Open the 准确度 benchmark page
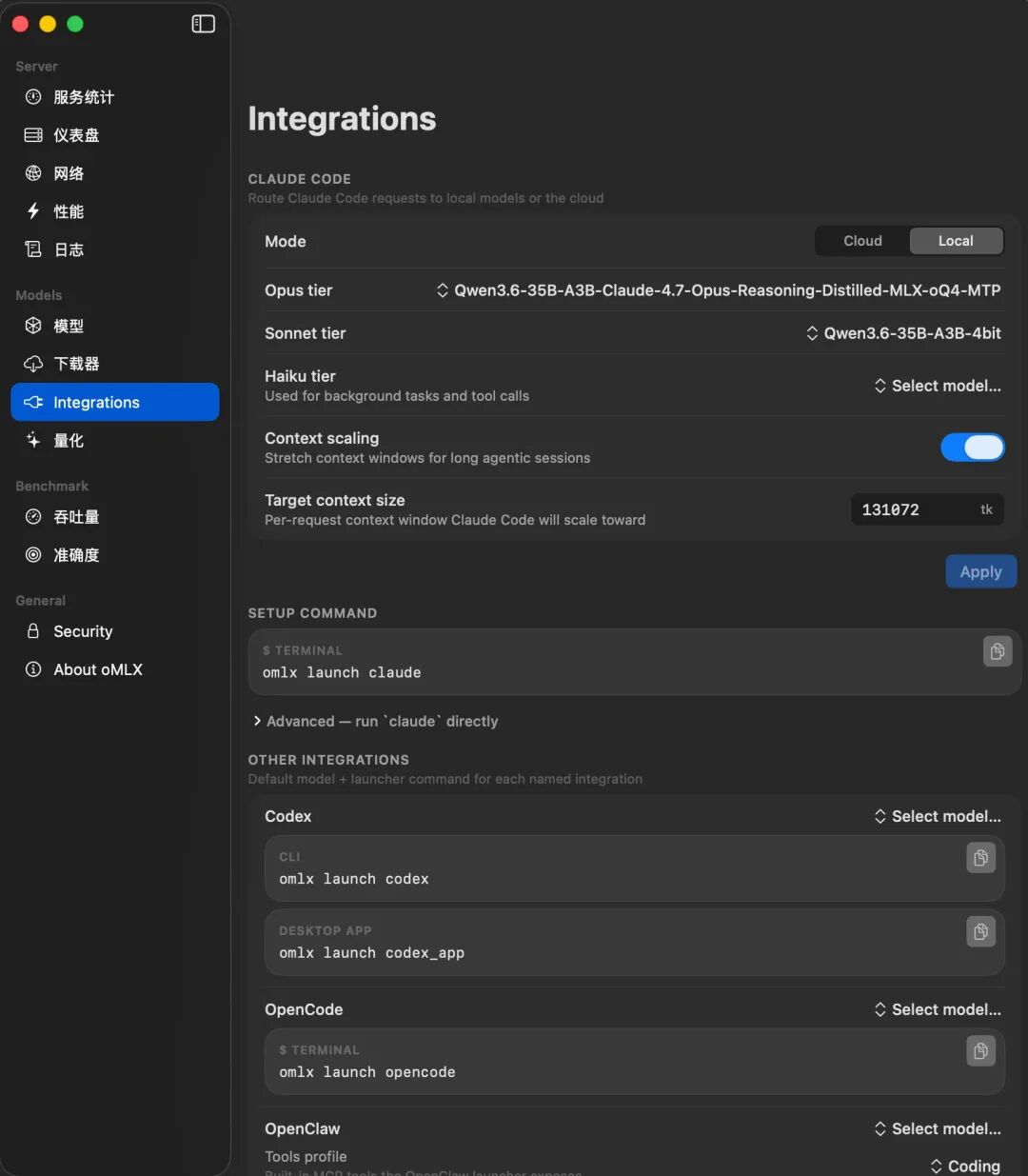1028x1176 pixels. 115,555
